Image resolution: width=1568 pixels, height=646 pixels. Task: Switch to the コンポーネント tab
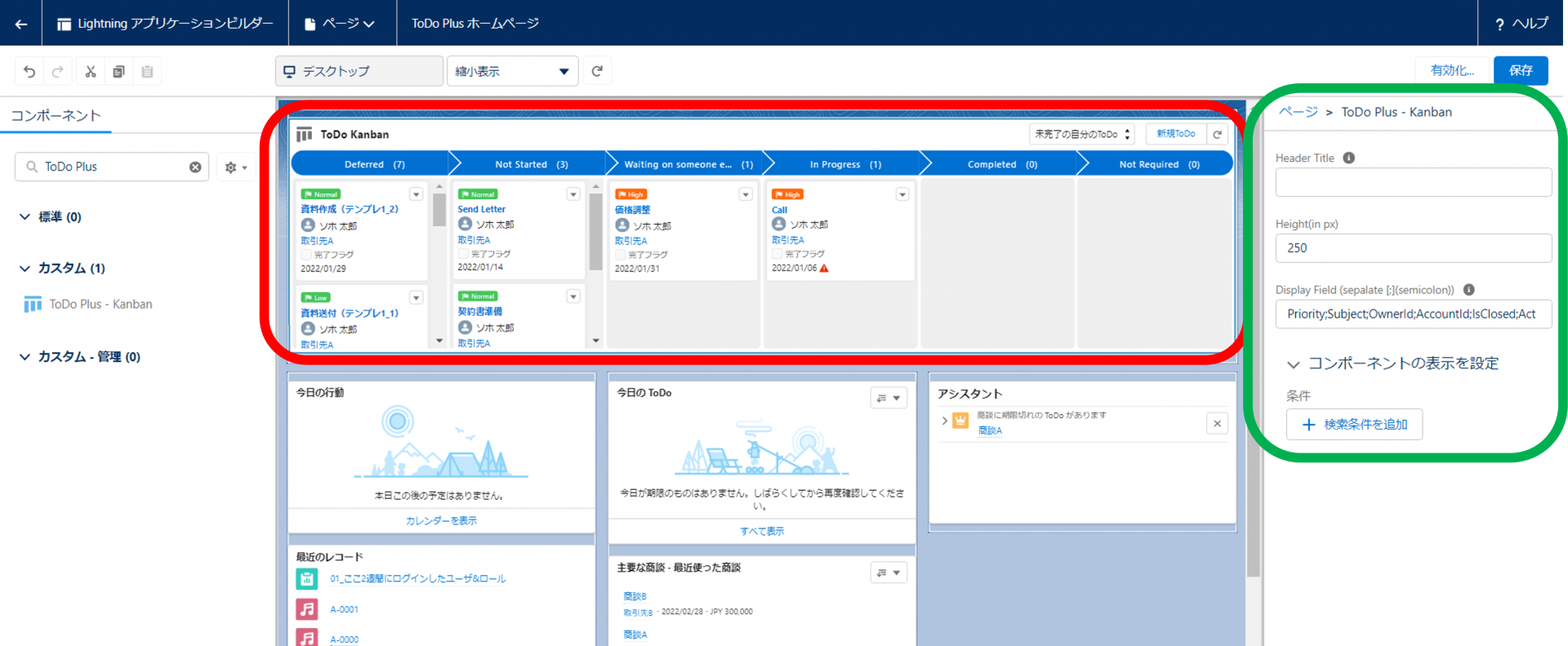56,116
